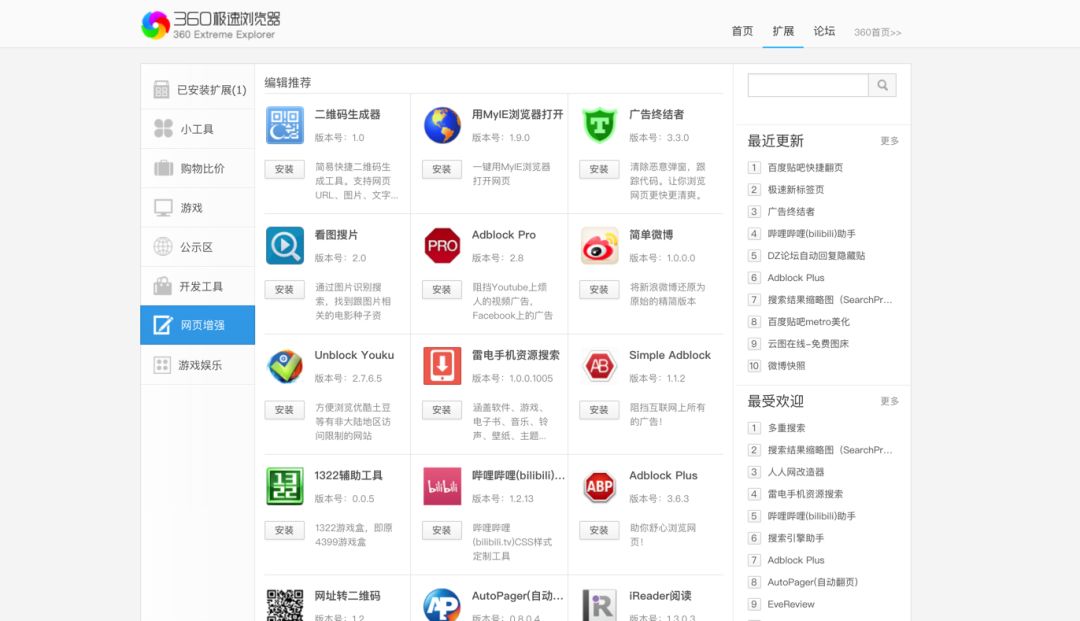Open the 二维码生成器 extension icon
The width and height of the screenshot is (1080, 621).
(x=284, y=125)
